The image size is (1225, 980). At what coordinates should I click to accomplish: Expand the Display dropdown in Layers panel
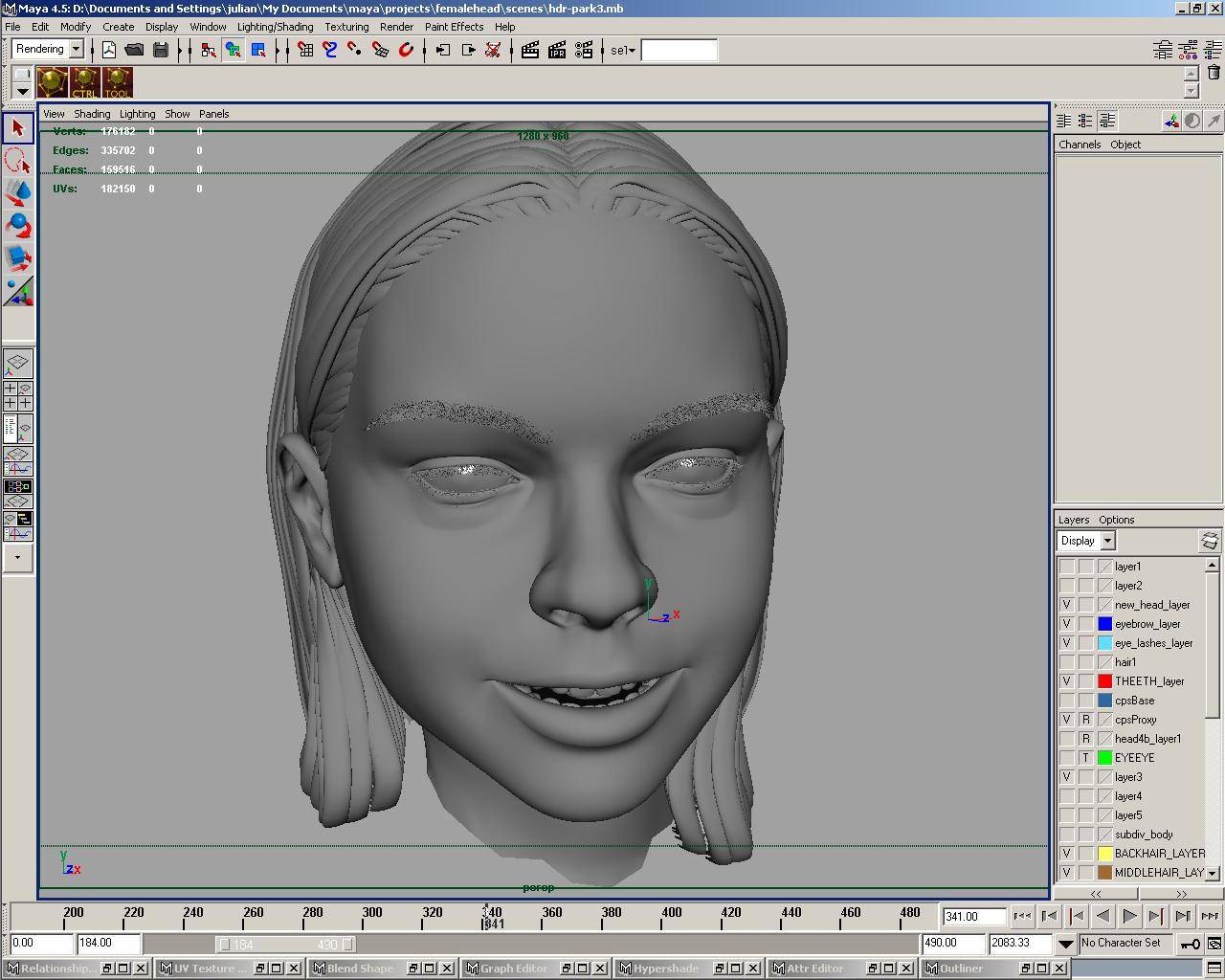(x=1107, y=541)
